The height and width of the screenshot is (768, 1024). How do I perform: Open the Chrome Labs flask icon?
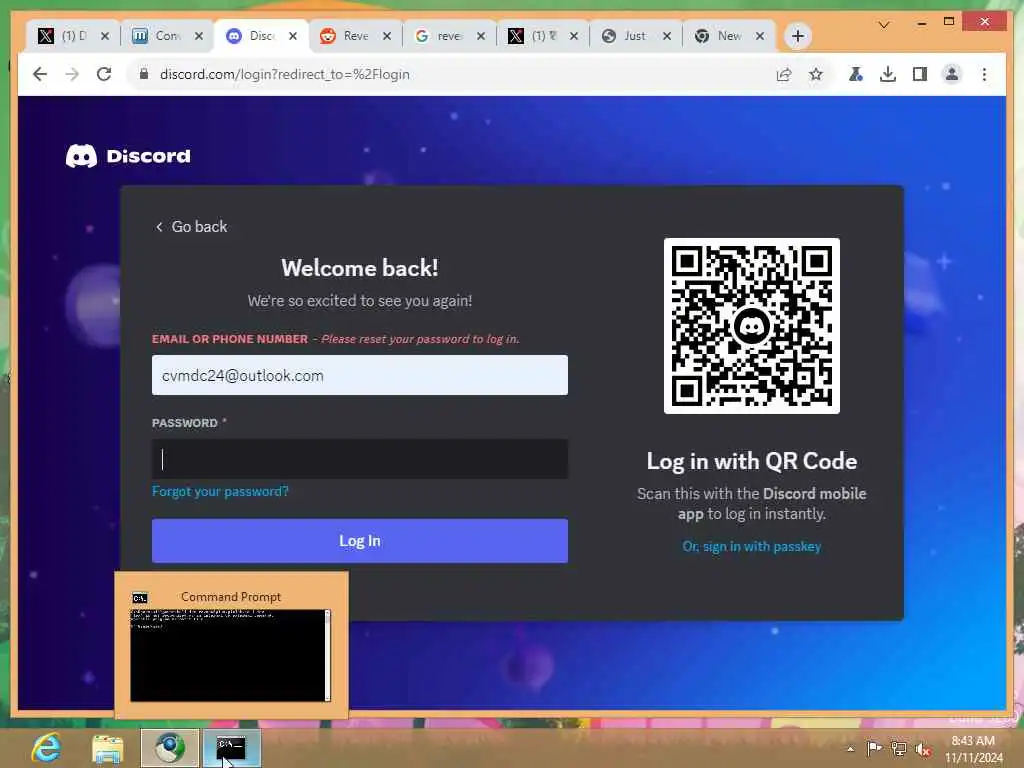click(856, 74)
